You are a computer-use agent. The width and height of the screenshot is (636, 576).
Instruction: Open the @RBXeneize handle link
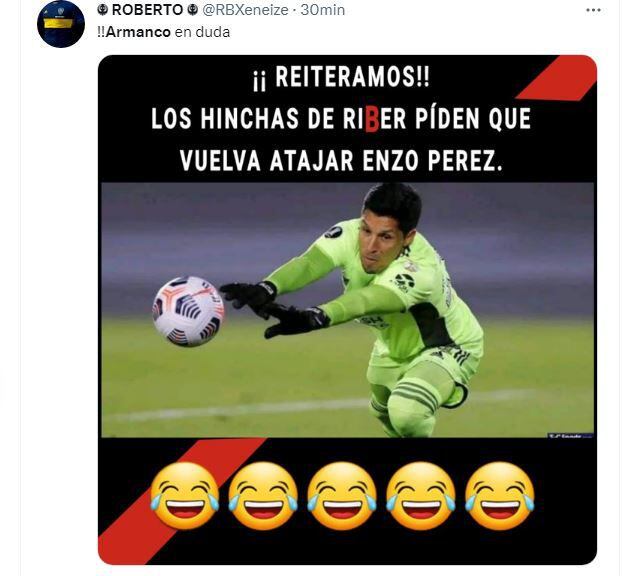click(245, 10)
